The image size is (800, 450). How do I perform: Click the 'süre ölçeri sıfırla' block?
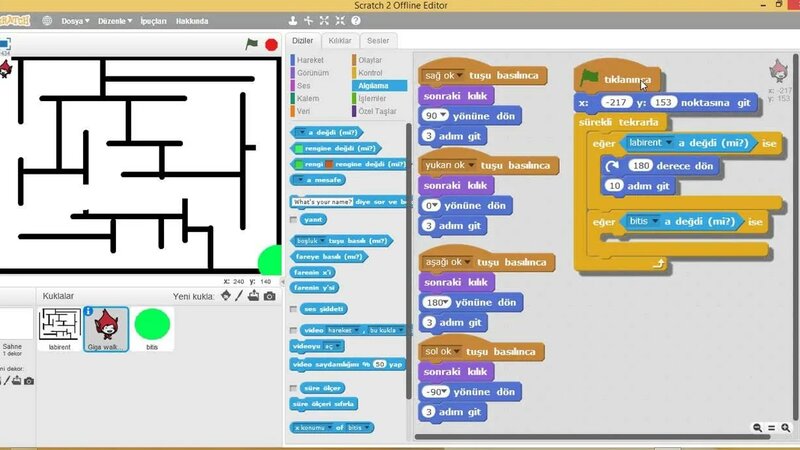click(x=323, y=404)
